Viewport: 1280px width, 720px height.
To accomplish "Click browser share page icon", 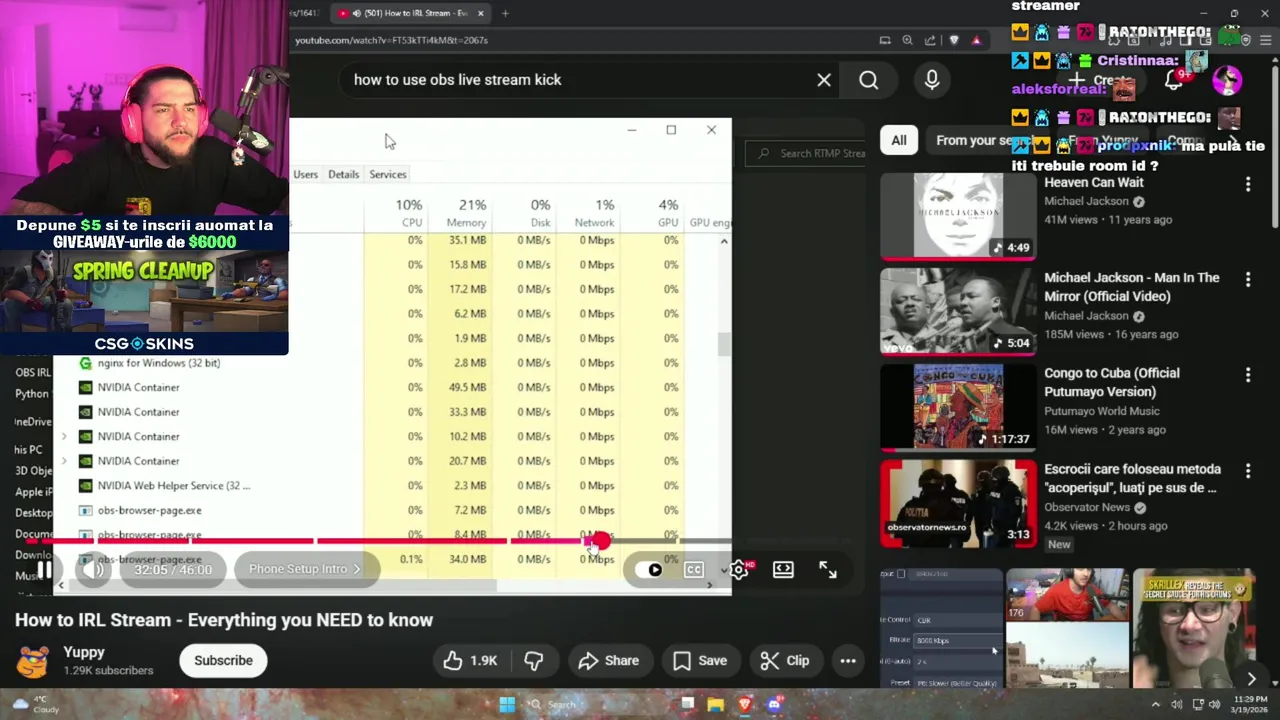I will point(930,40).
